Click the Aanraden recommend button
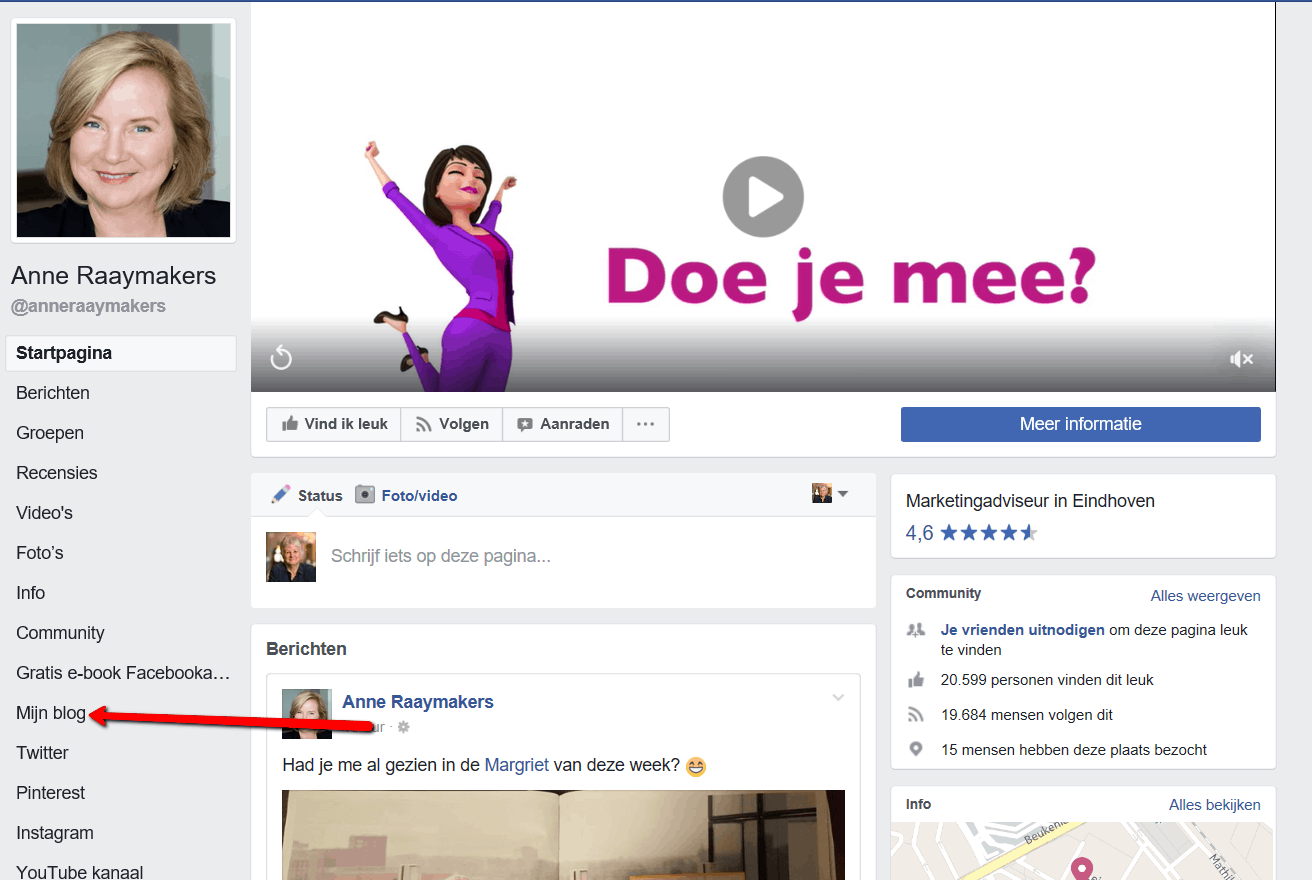This screenshot has width=1312, height=880. pyautogui.click(x=563, y=424)
